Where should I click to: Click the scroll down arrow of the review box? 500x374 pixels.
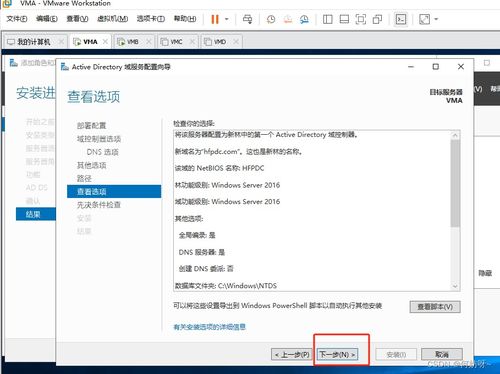click(455, 286)
